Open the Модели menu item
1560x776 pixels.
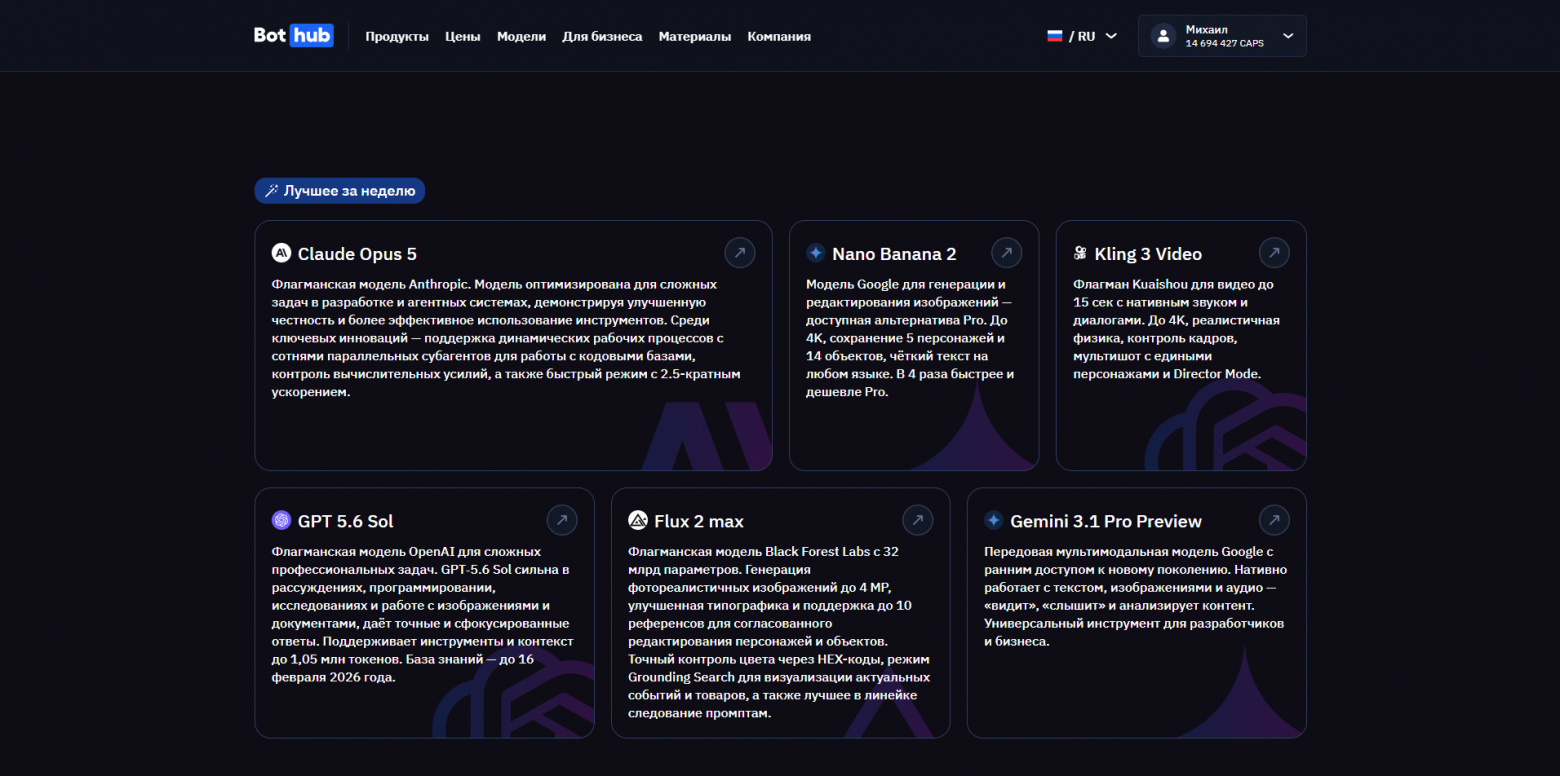click(521, 36)
